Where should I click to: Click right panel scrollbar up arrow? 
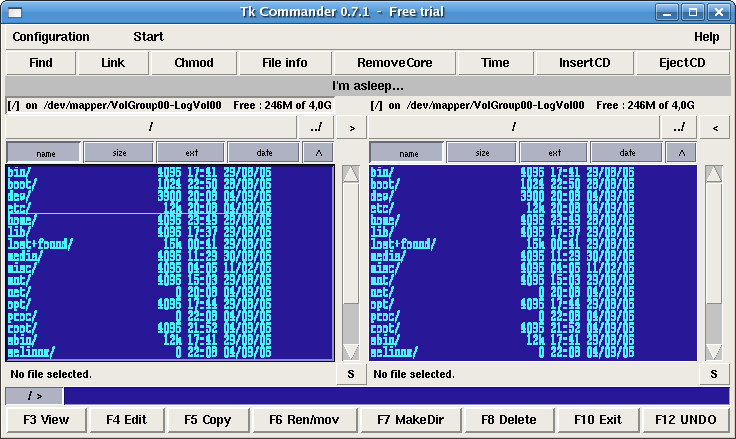pos(714,174)
